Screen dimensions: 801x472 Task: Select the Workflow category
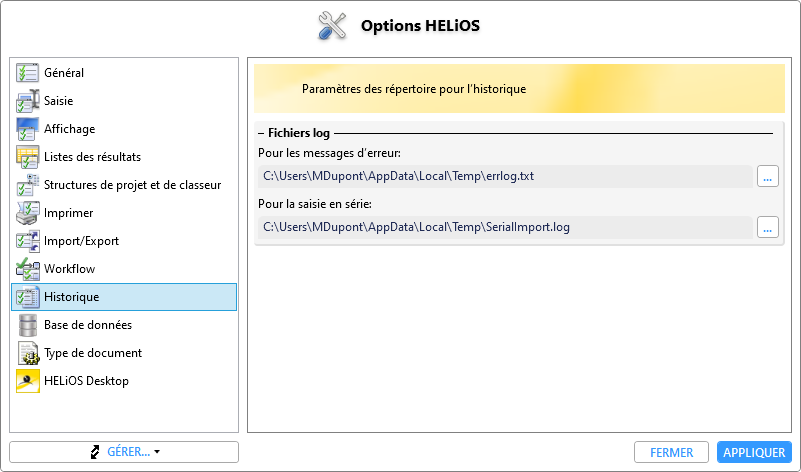point(124,269)
